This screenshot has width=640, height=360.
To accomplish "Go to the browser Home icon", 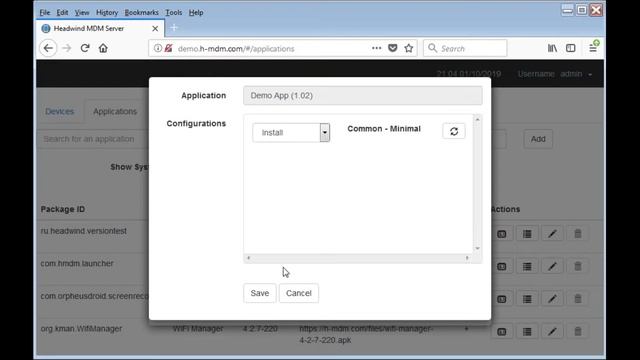I will click(x=103, y=48).
